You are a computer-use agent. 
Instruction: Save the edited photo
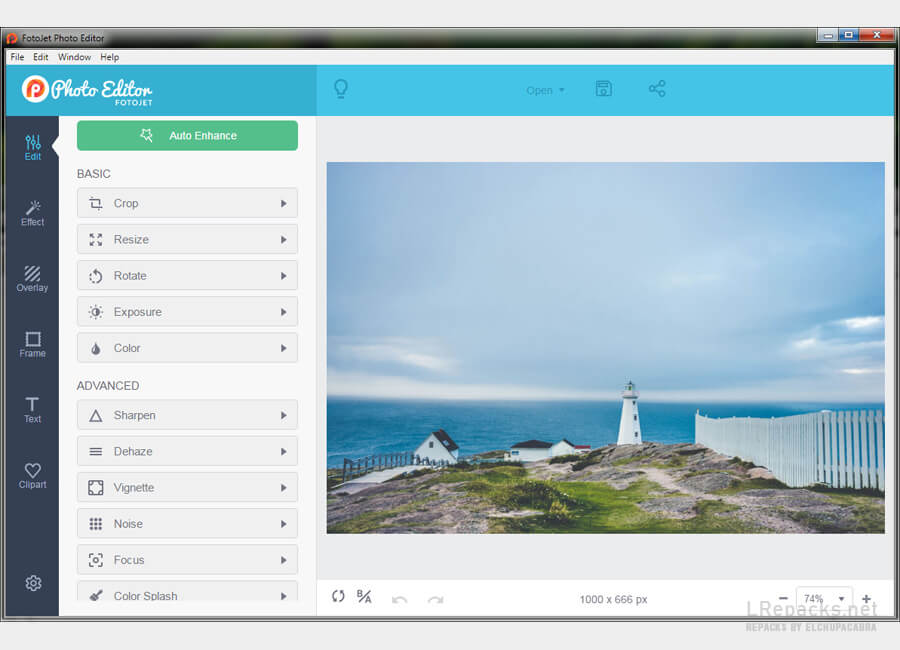click(603, 89)
